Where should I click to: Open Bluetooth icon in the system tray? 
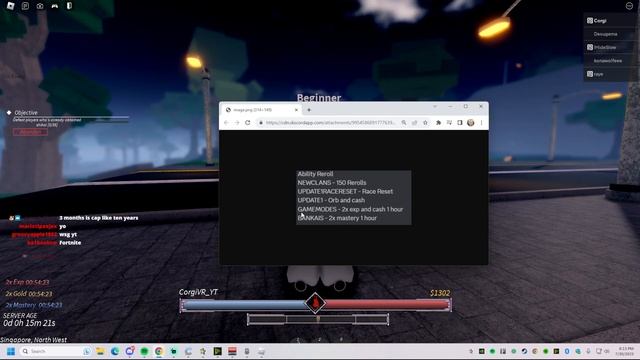coord(567,351)
